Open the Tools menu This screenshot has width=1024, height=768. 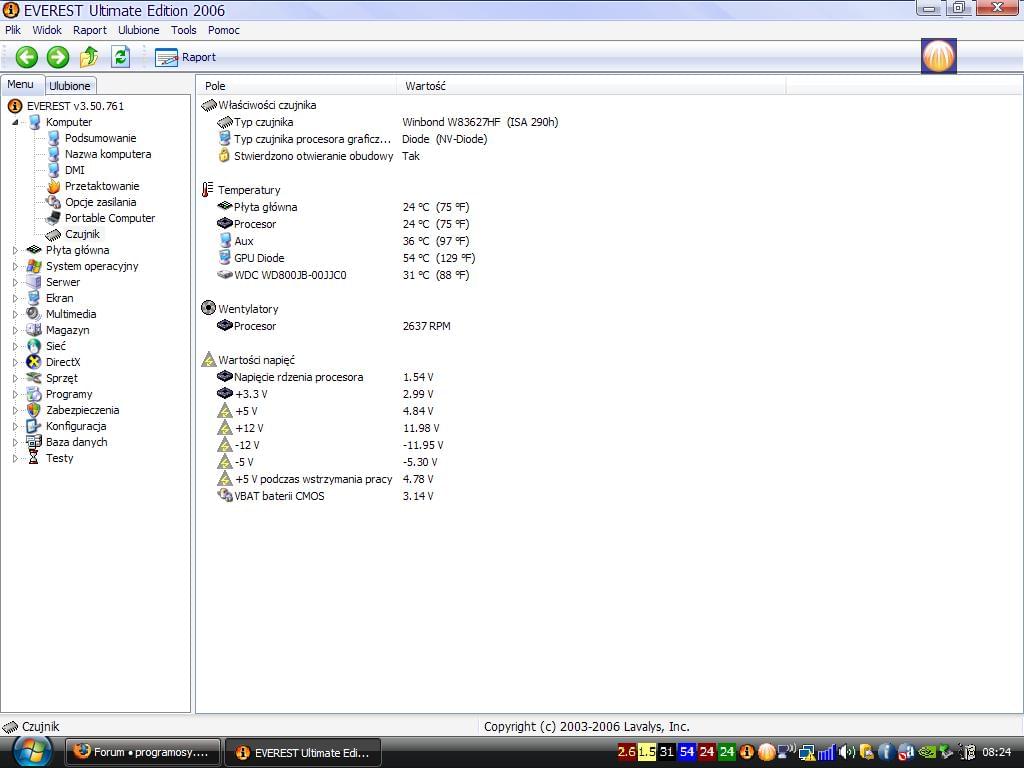coord(184,30)
